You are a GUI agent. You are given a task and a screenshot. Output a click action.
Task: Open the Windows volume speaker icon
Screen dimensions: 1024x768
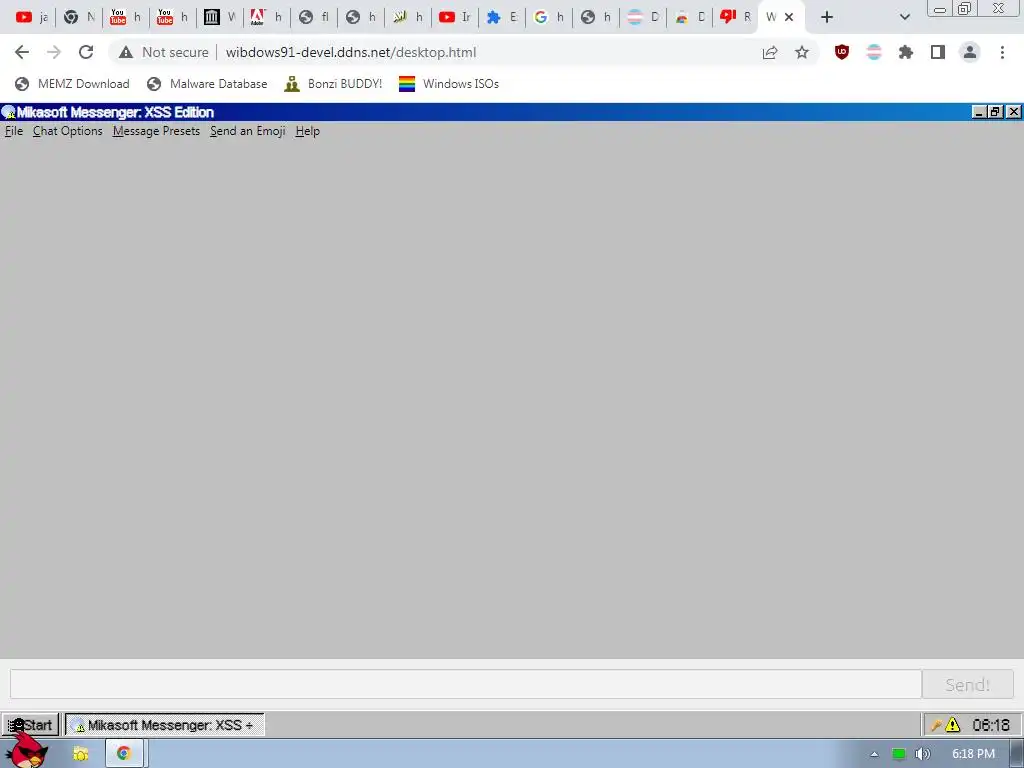tap(923, 754)
